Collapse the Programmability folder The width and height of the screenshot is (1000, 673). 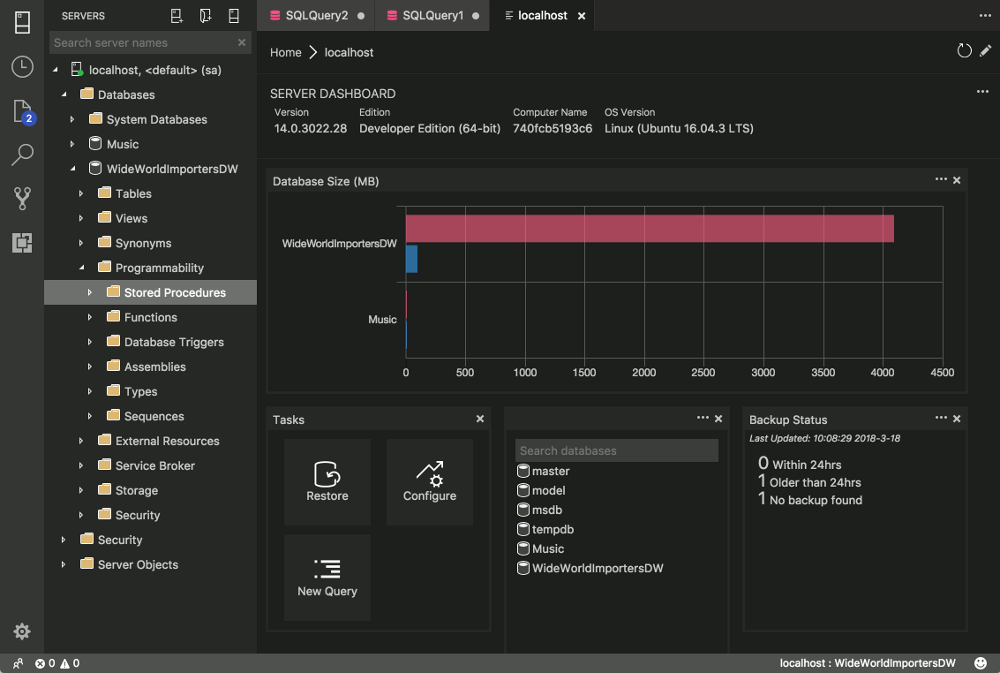[x=82, y=268]
